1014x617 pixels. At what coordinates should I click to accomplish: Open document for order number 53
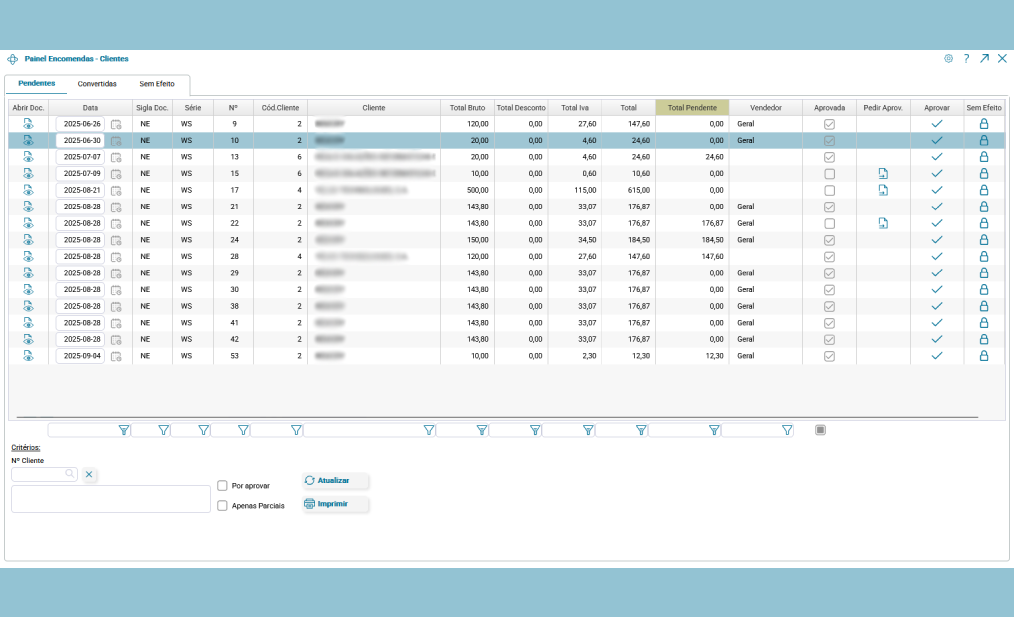pos(28,356)
